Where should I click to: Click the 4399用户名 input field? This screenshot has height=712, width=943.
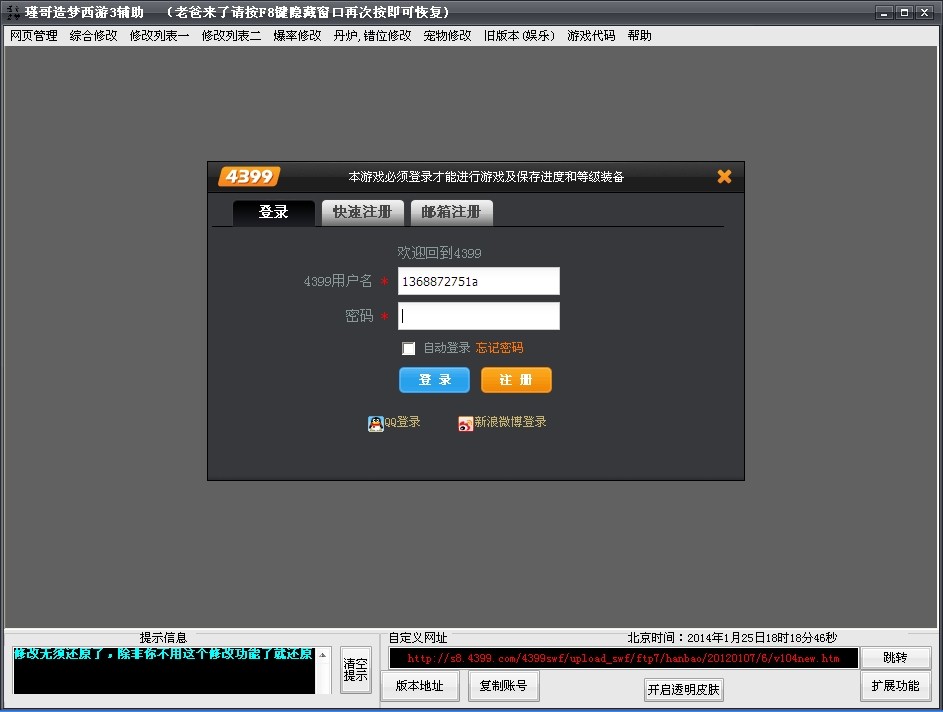tap(478, 281)
